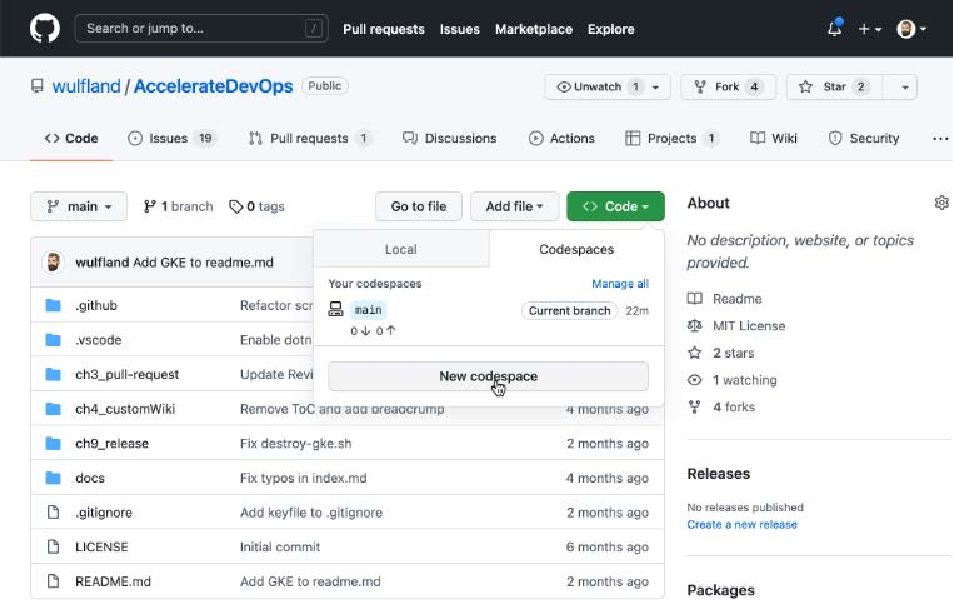Click the codespace computer icon
This screenshot has height=605, width=953.
click(335, 309)
